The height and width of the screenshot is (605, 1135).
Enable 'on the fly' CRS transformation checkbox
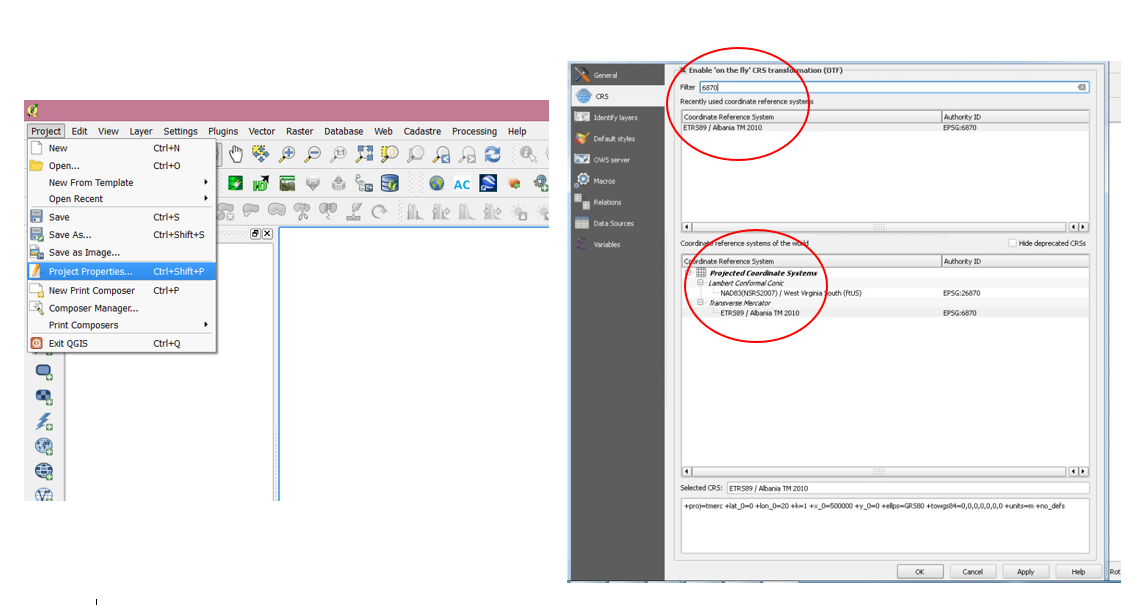tap(683, 70)
